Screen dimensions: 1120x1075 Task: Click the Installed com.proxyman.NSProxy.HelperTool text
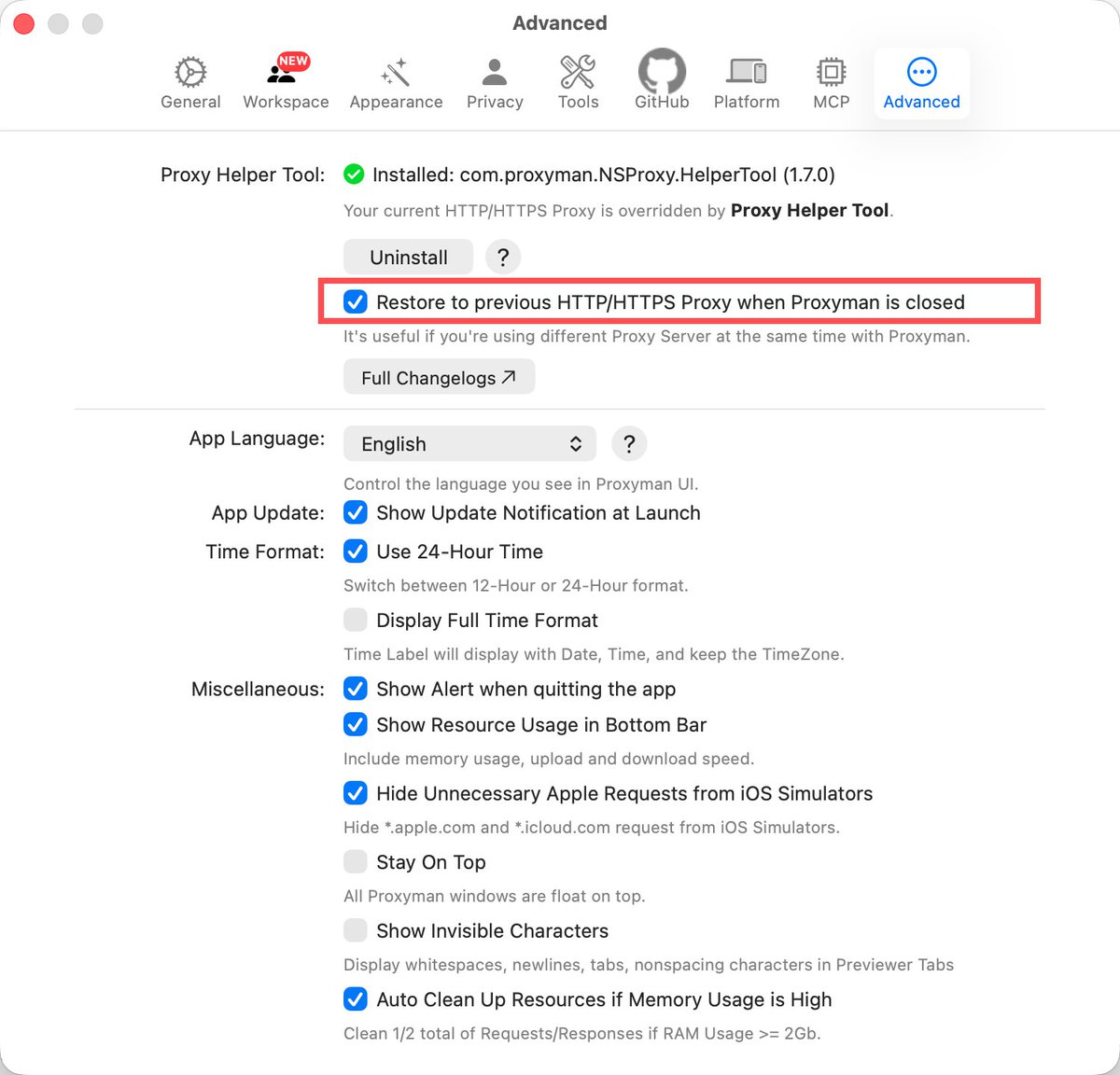603,175
